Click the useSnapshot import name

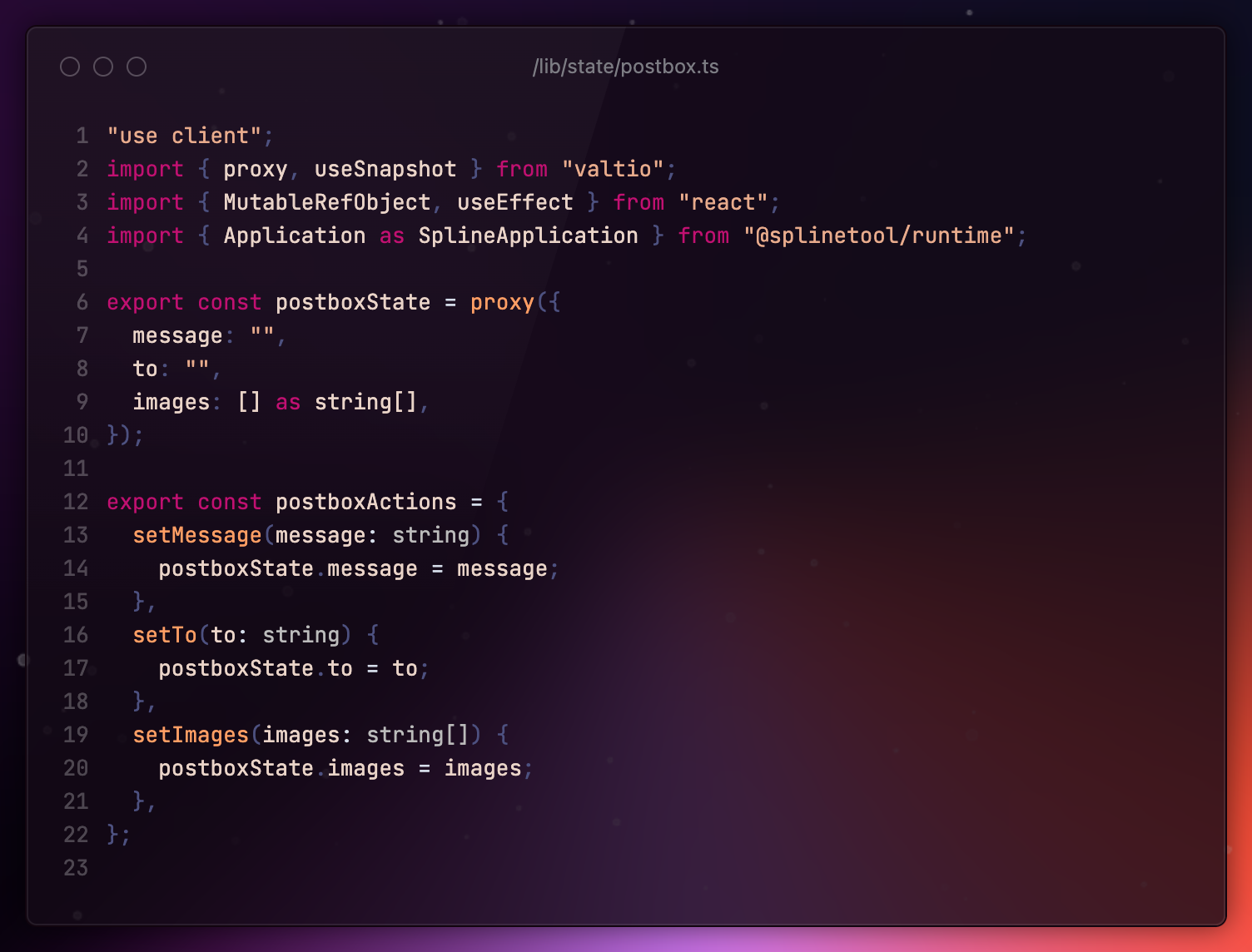pos(385,169)
